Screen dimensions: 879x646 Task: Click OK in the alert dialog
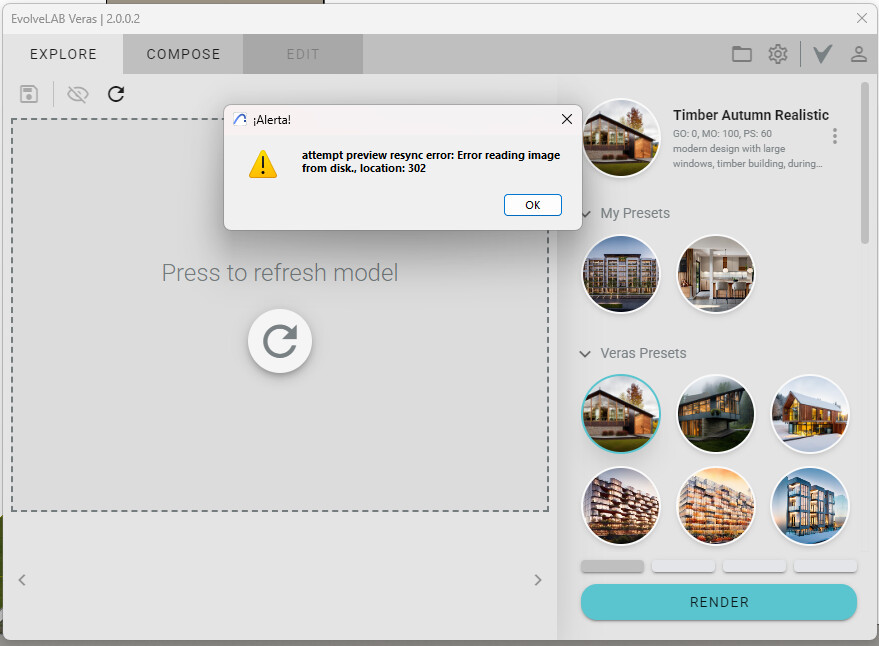[x=533, y=205]
